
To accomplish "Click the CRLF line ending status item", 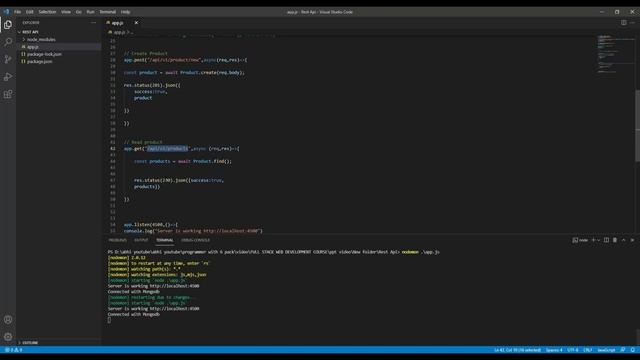I will point(587,350).
